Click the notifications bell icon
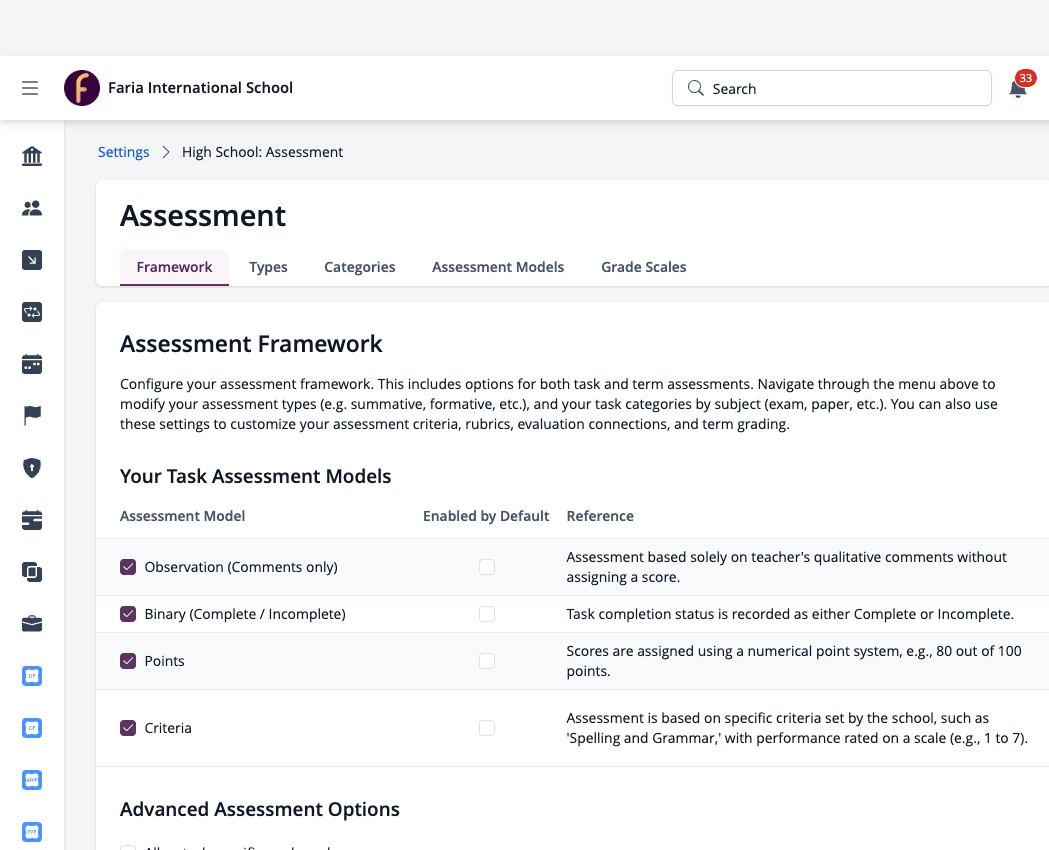The image size is (1049, 850). [x=1018, y=88]
